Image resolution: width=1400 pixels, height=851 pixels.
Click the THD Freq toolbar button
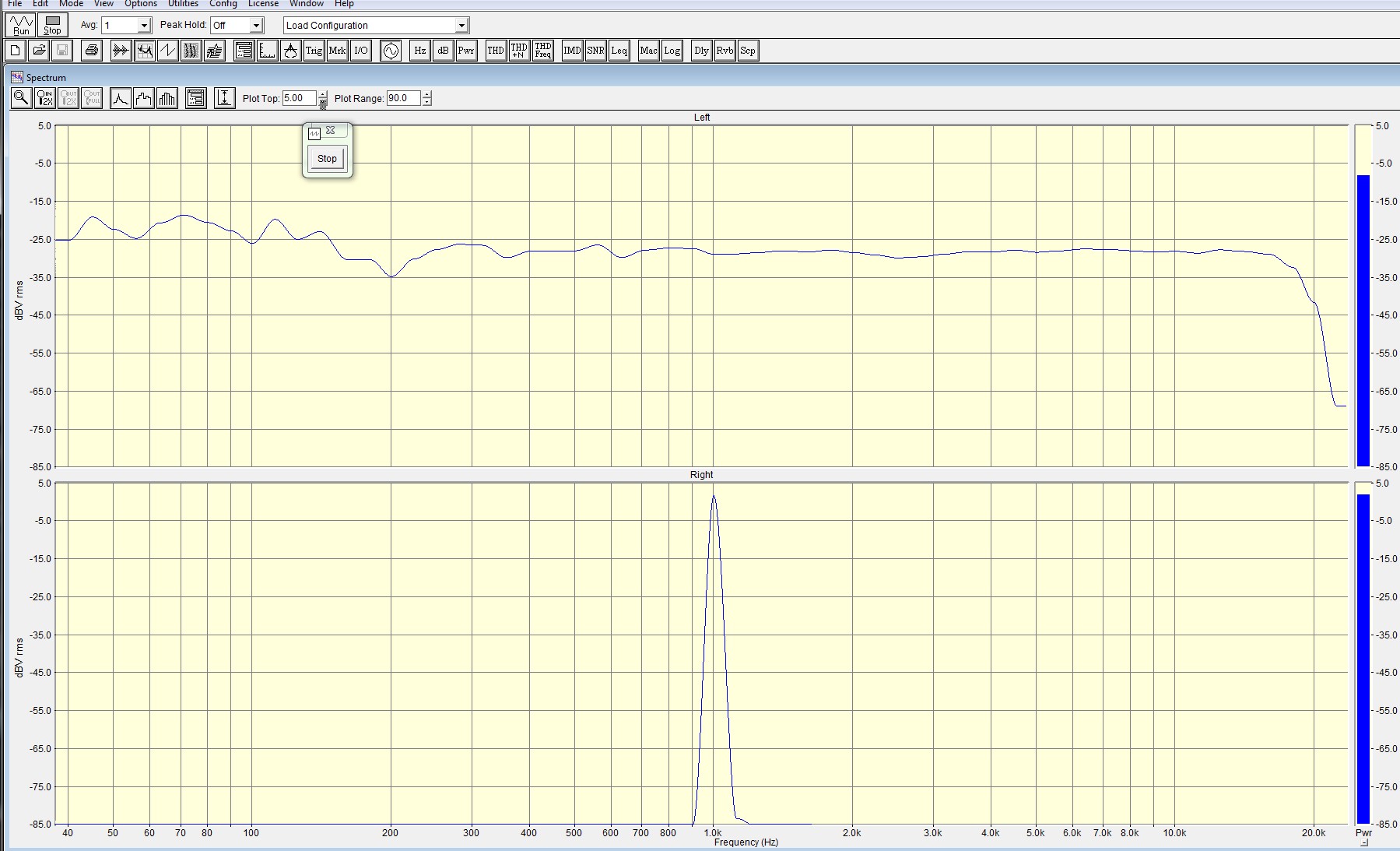[543, 51]
